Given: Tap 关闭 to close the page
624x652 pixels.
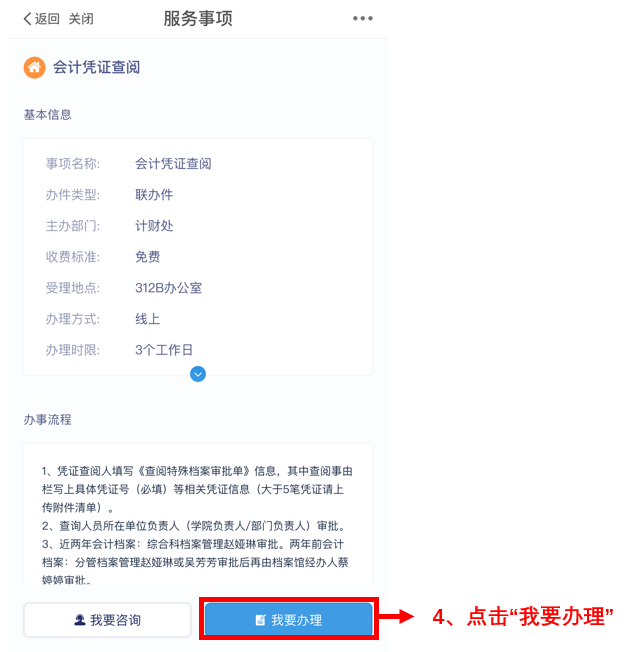Looking at the screenshot, I should coord(81,19).
